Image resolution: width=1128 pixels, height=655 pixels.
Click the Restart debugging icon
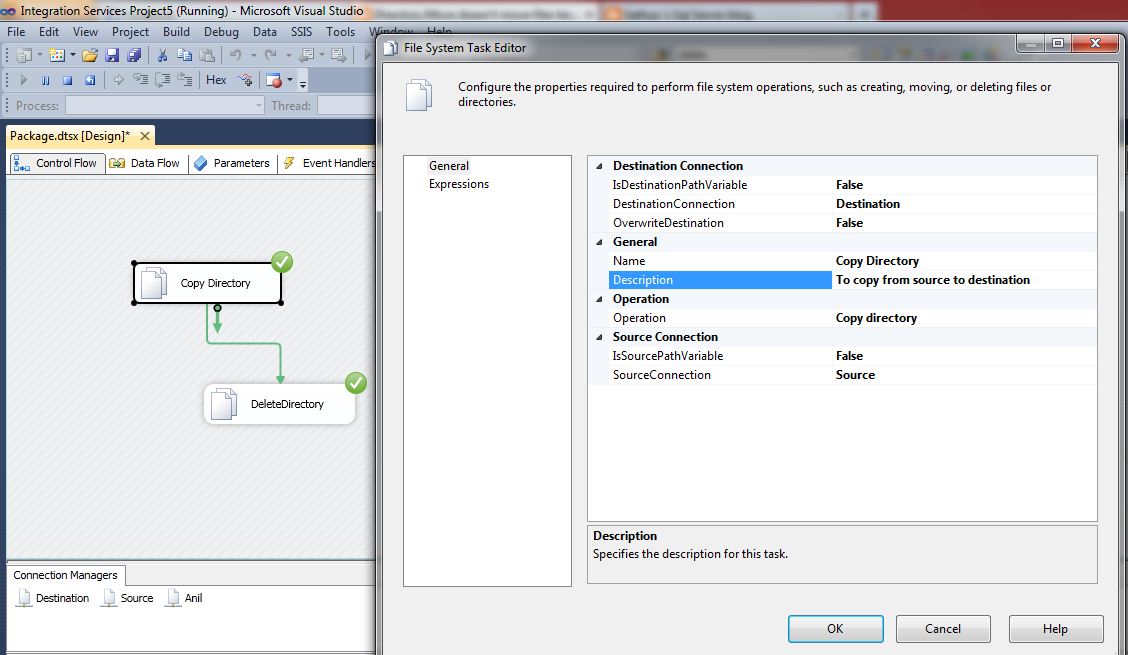[90, 80]
